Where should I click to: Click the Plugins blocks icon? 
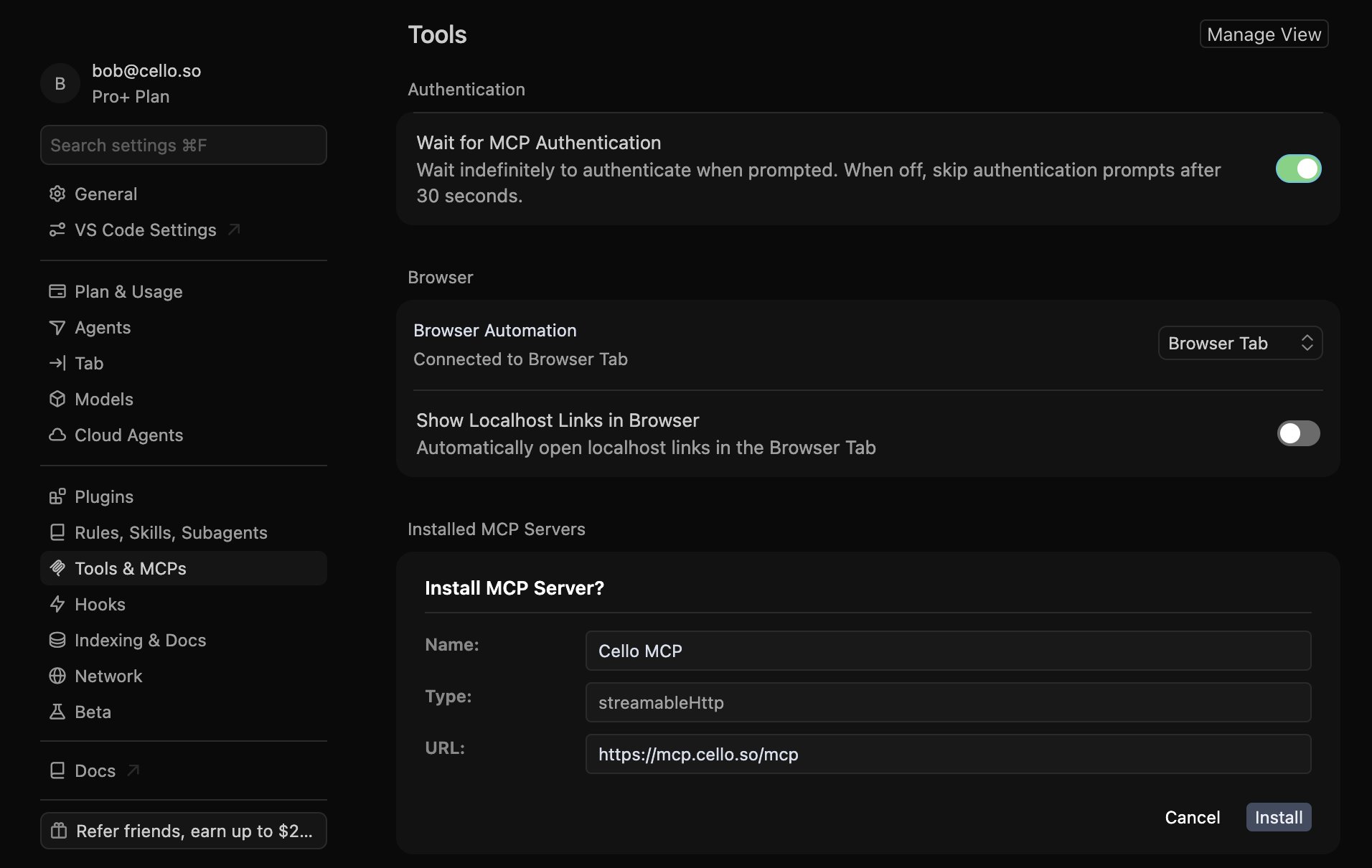57,496
